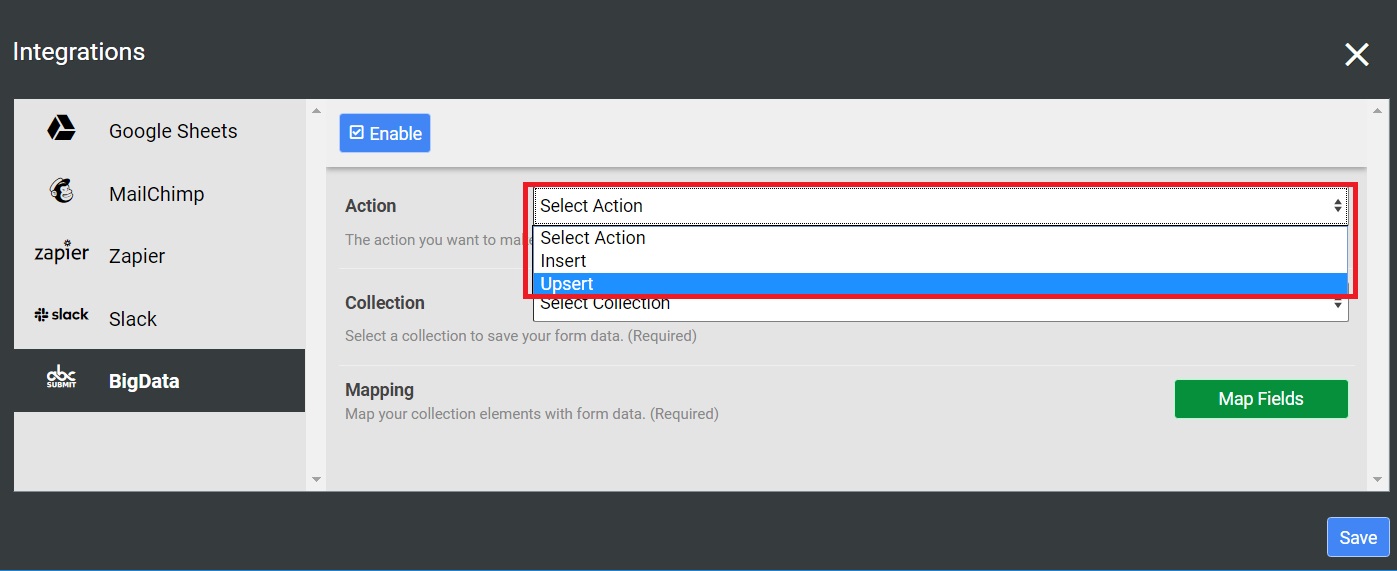The width and height of the screenshot is (1397, 571).
Task: Click the Zapier logo icon
Action: (x=62, y=253)
